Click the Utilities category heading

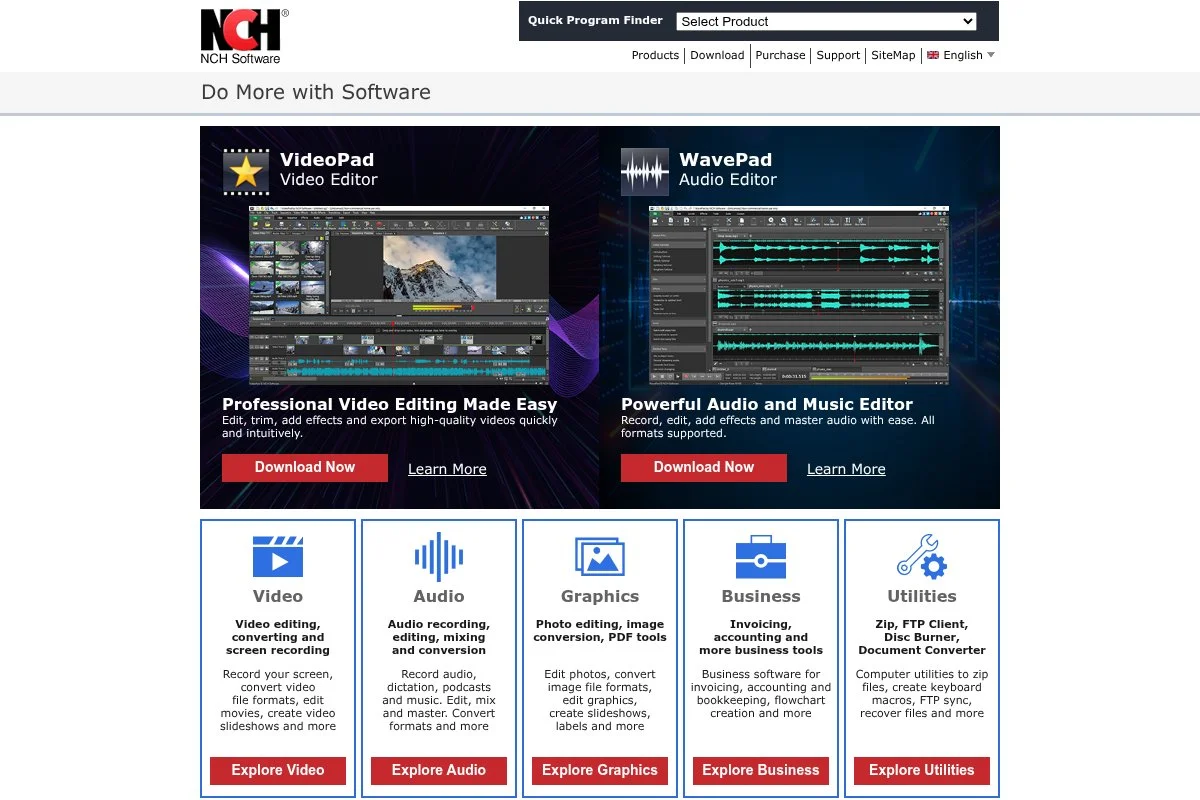922,596
